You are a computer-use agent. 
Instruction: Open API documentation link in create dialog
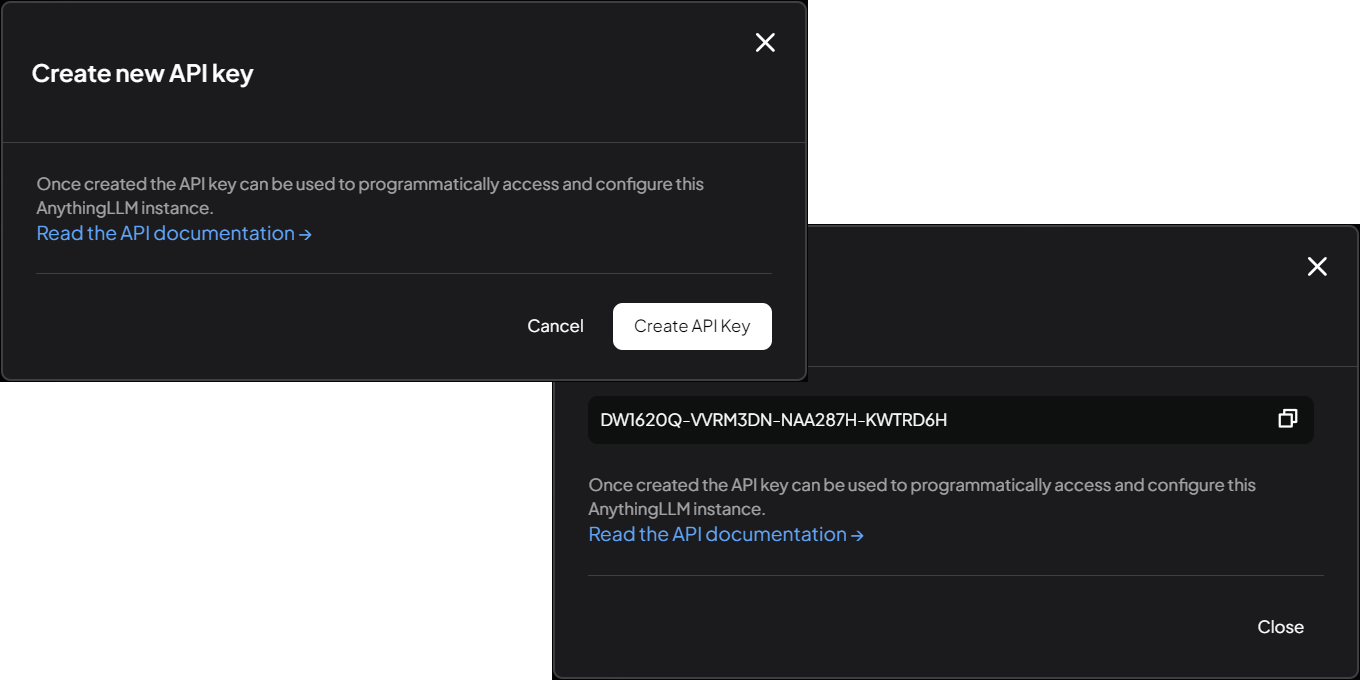point(166,233)
